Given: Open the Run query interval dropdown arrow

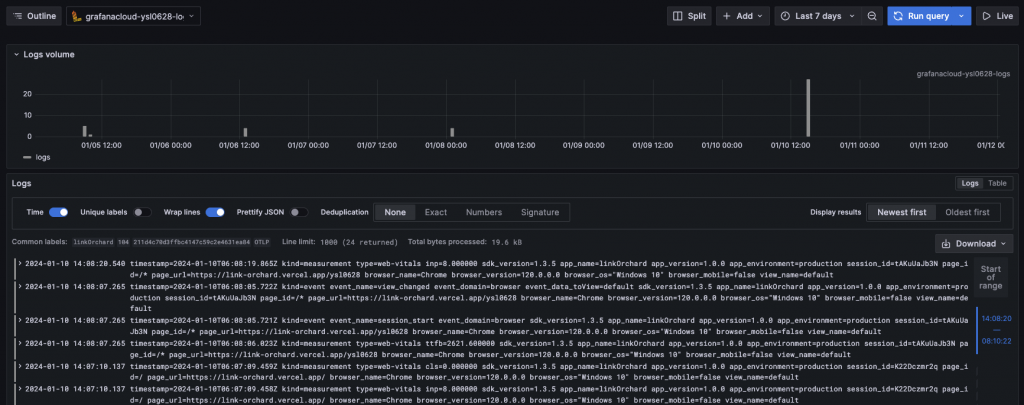Looking at the screenshot, I should pos(961,16).
